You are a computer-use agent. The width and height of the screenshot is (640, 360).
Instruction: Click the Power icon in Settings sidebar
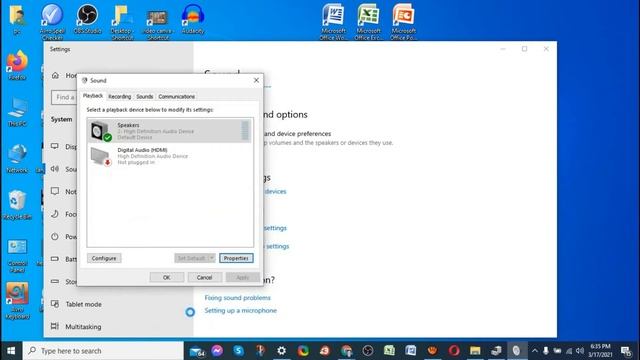tap(55, 236)
